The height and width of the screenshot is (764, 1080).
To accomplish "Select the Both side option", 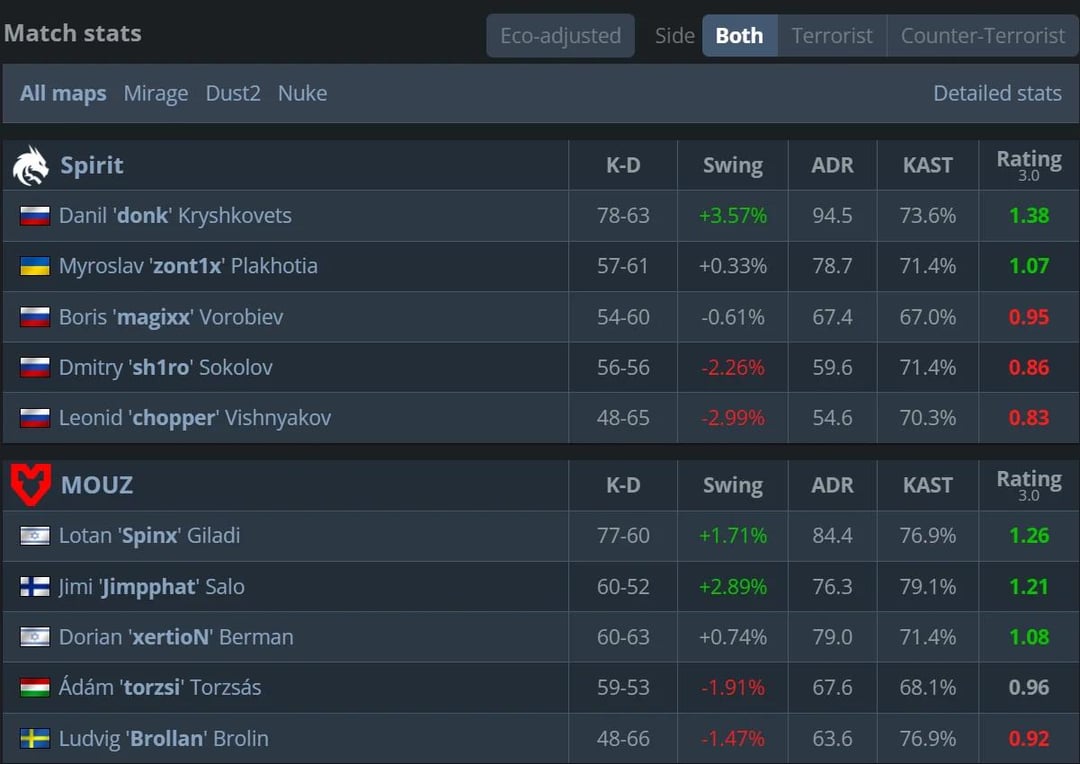I will pos(739,36).
